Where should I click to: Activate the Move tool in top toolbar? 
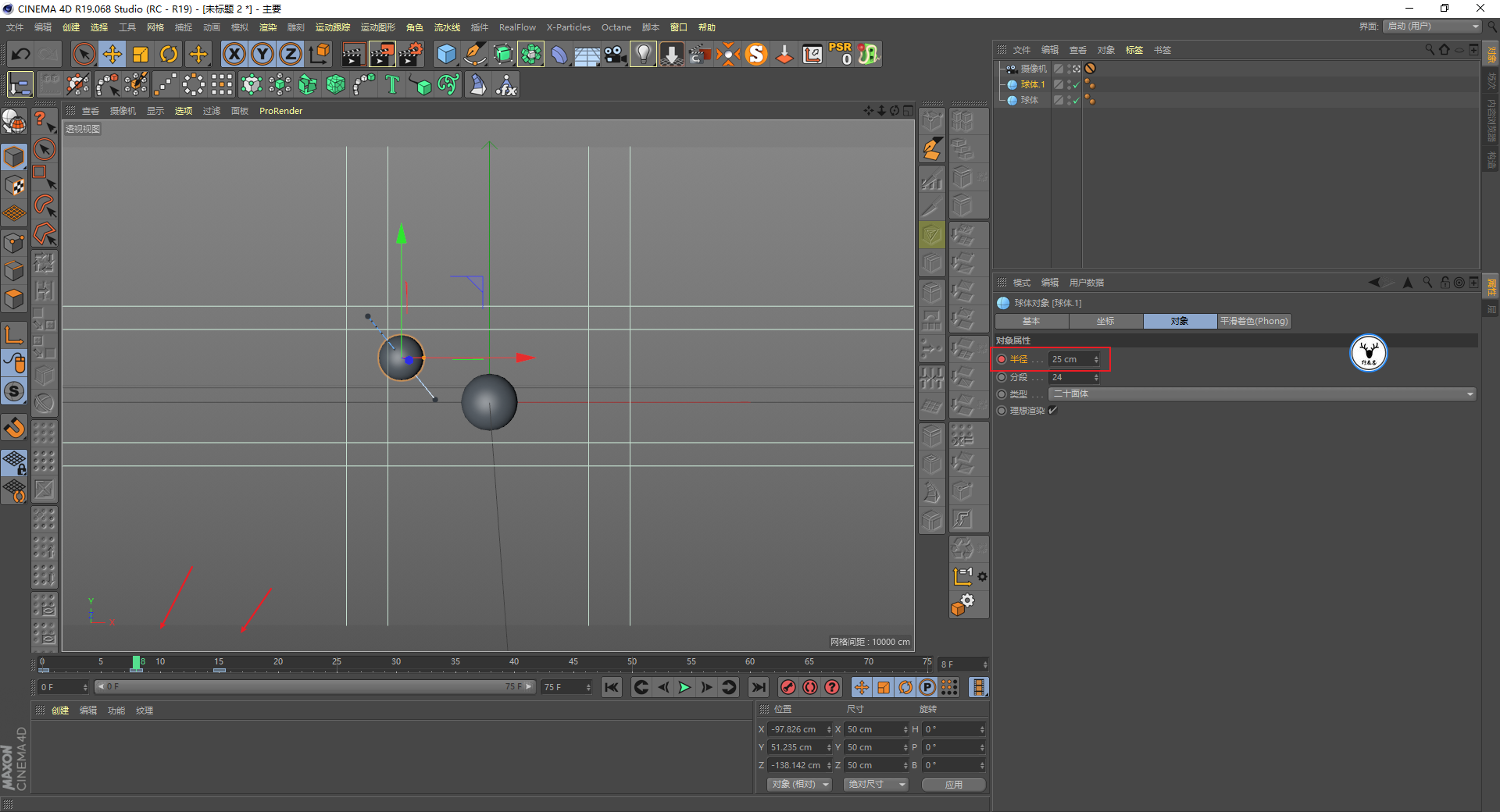point(112,54)
